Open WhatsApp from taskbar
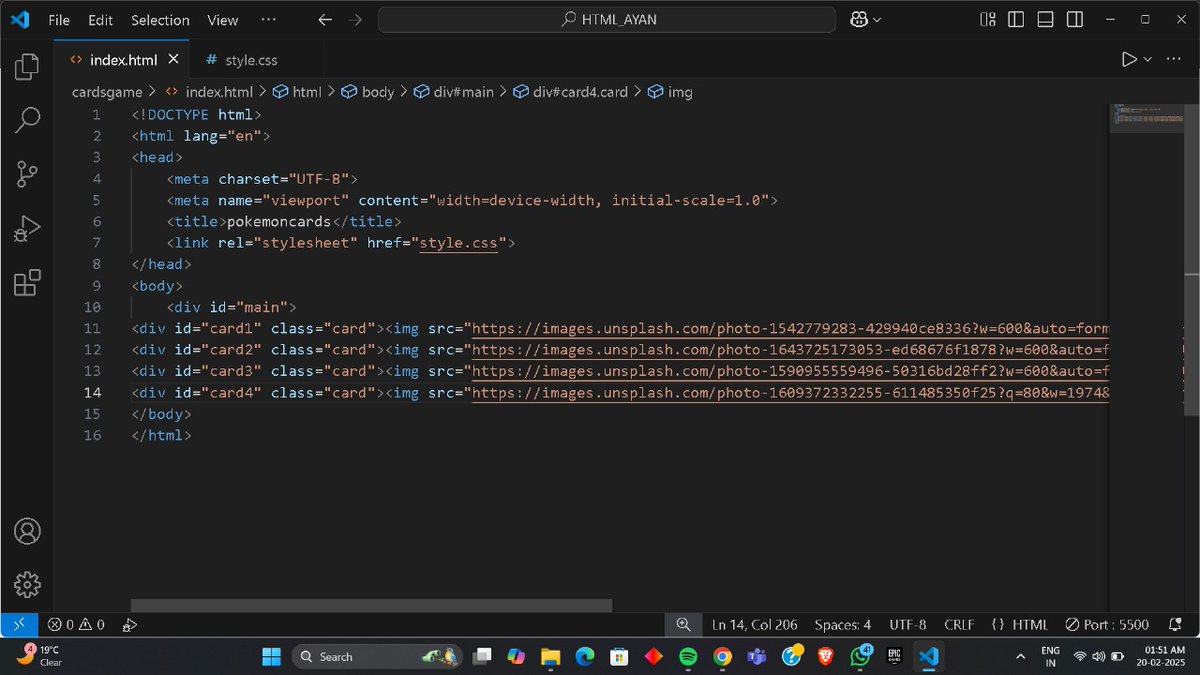The image size is (1200, 675). click(x=860, y=656)
